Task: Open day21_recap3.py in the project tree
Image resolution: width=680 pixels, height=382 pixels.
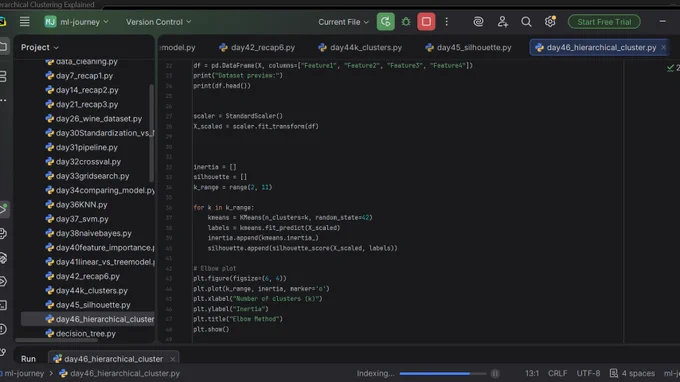Action: [82, 104]
